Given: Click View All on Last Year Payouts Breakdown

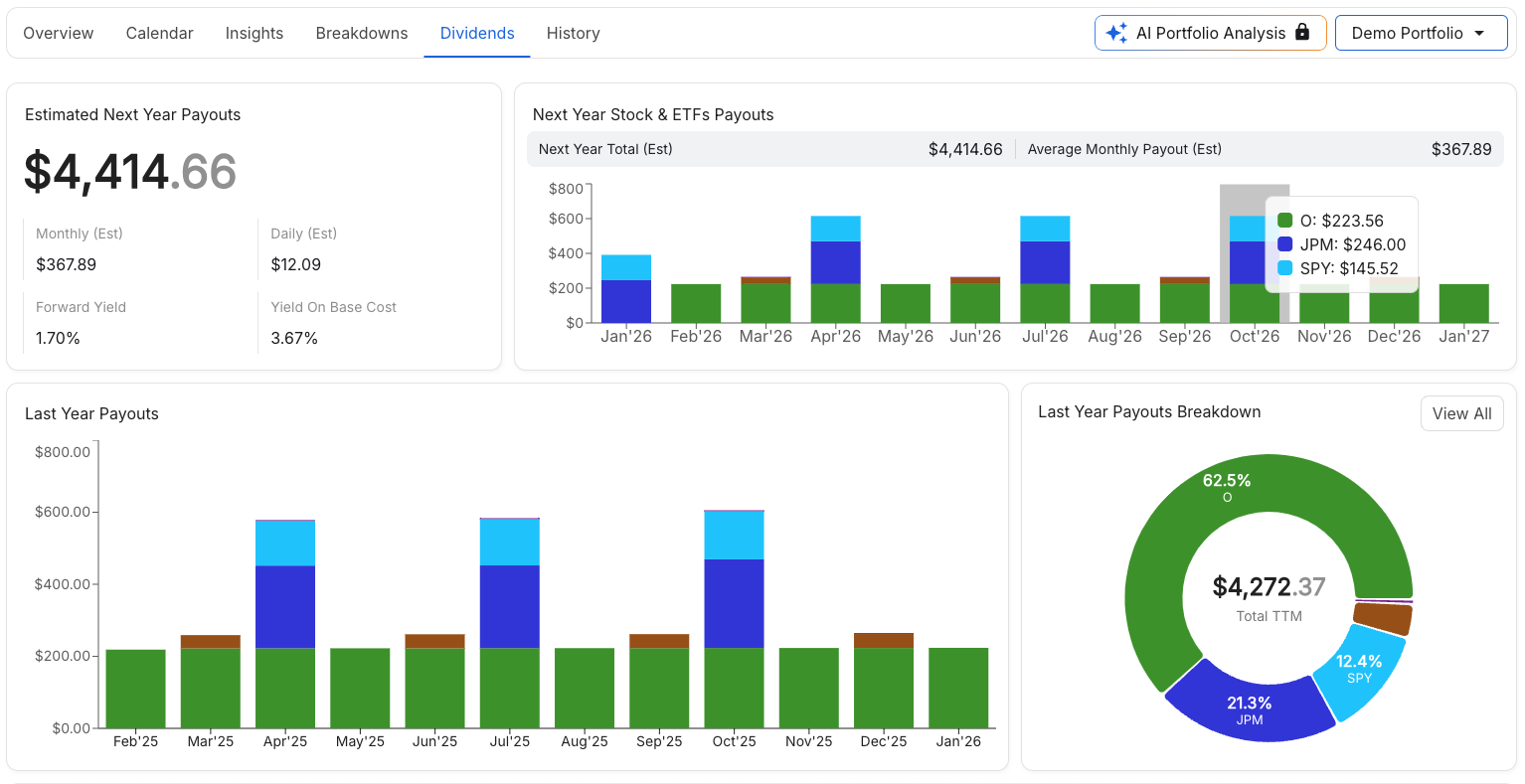Looking at the screenshot, I should coord(1461,413).
